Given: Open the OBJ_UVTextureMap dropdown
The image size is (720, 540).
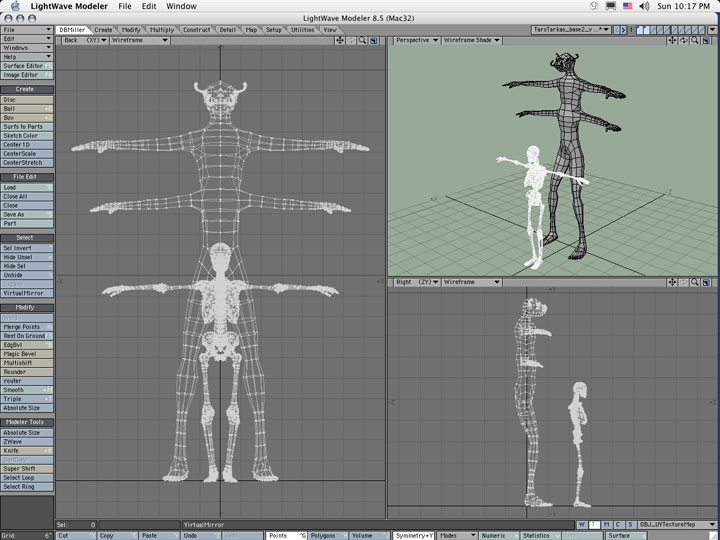Looking at the screenshot, I should (677, 524).
